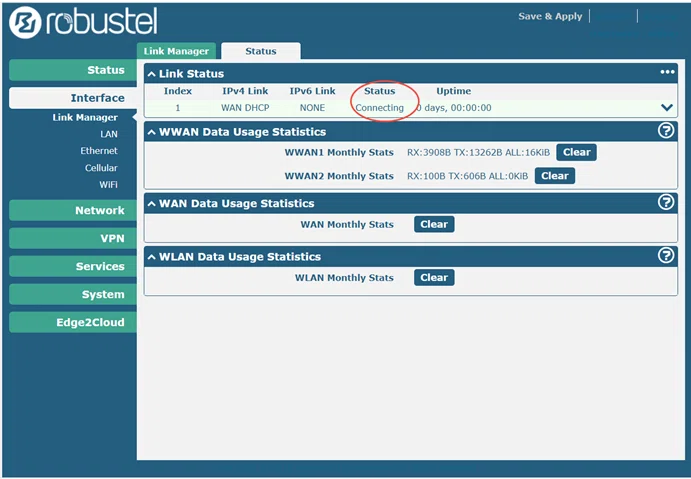Viewport: 691px width, 479px height.
Task: Go to the LAN submenu item
Action: tap(109, 134)
